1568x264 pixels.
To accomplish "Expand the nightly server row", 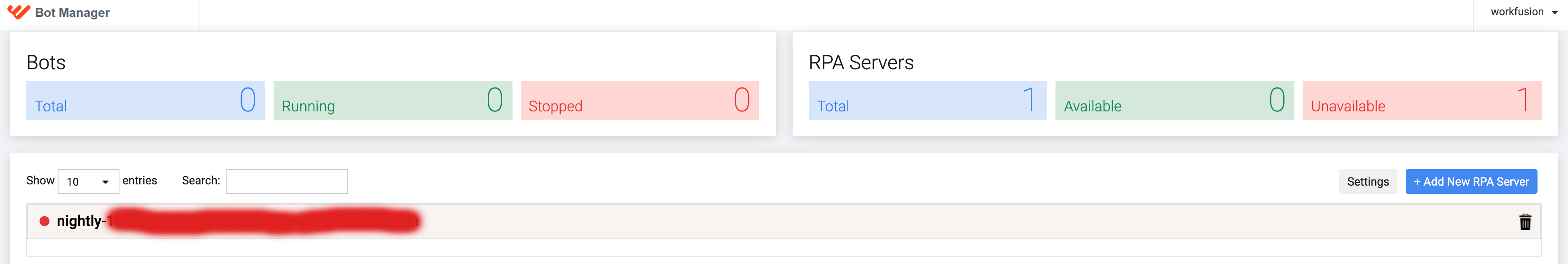I will coord(784,222).
